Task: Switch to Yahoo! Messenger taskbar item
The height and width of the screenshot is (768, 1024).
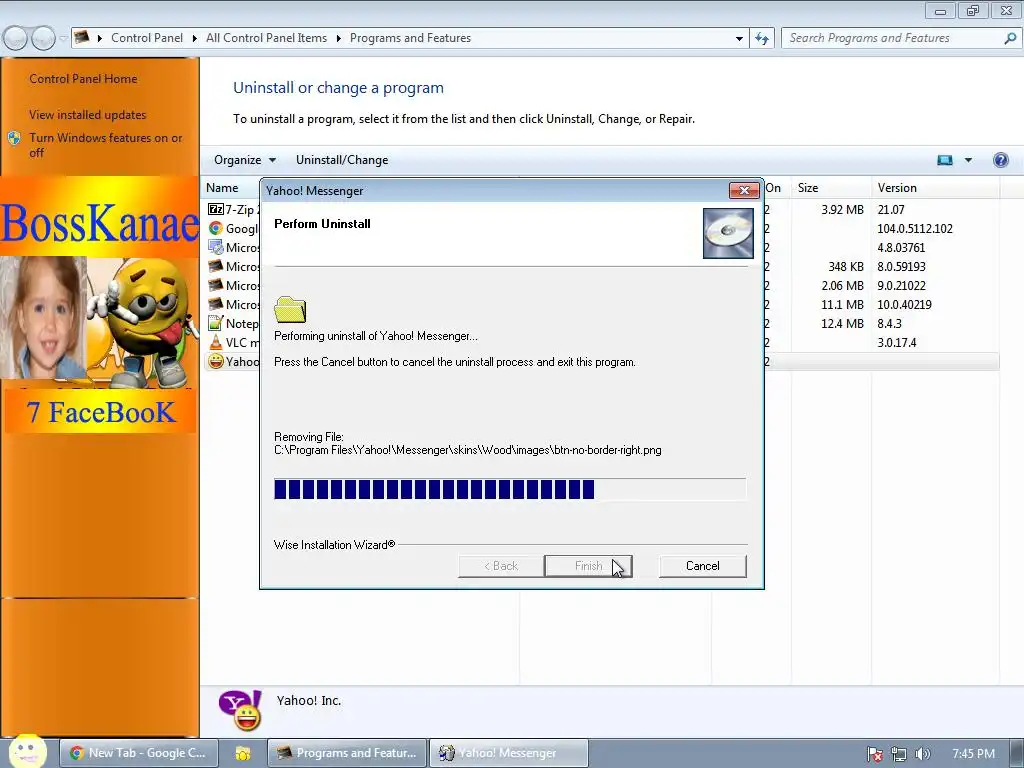Action: point(509,753)
